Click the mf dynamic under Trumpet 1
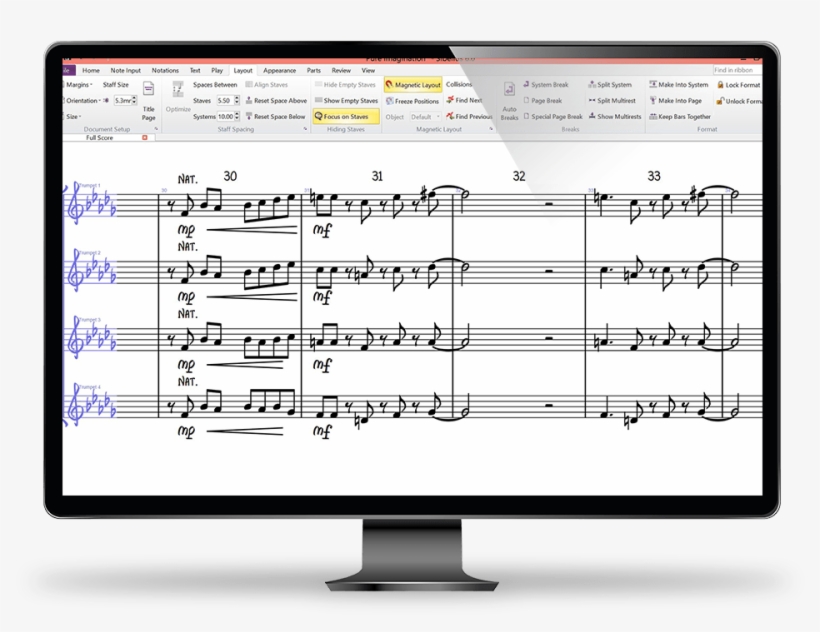Viewport: 820px width, 632px height. coord(322,229)
